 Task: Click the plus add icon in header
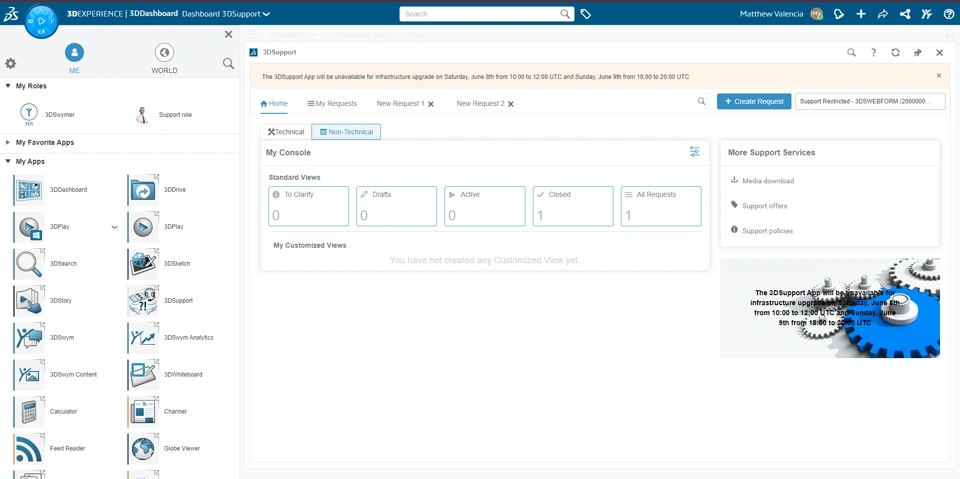tap(861, 14)
